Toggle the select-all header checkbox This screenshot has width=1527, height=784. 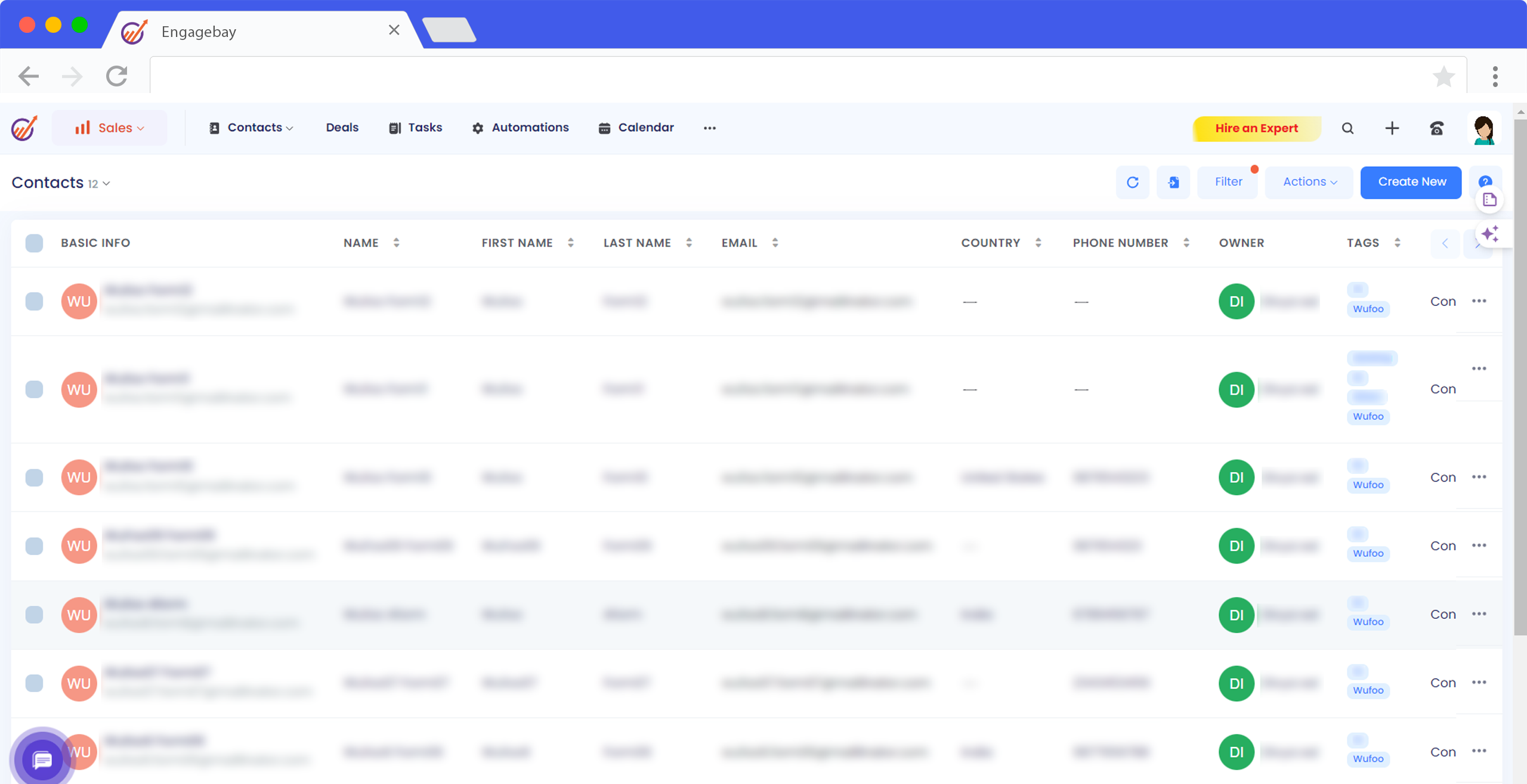point(35,243)
